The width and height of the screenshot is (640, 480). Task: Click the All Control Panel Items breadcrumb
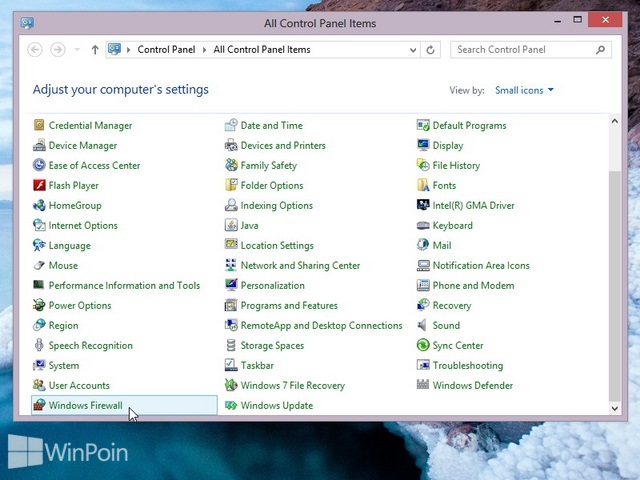pyautogui.click(x=262, y=49)
